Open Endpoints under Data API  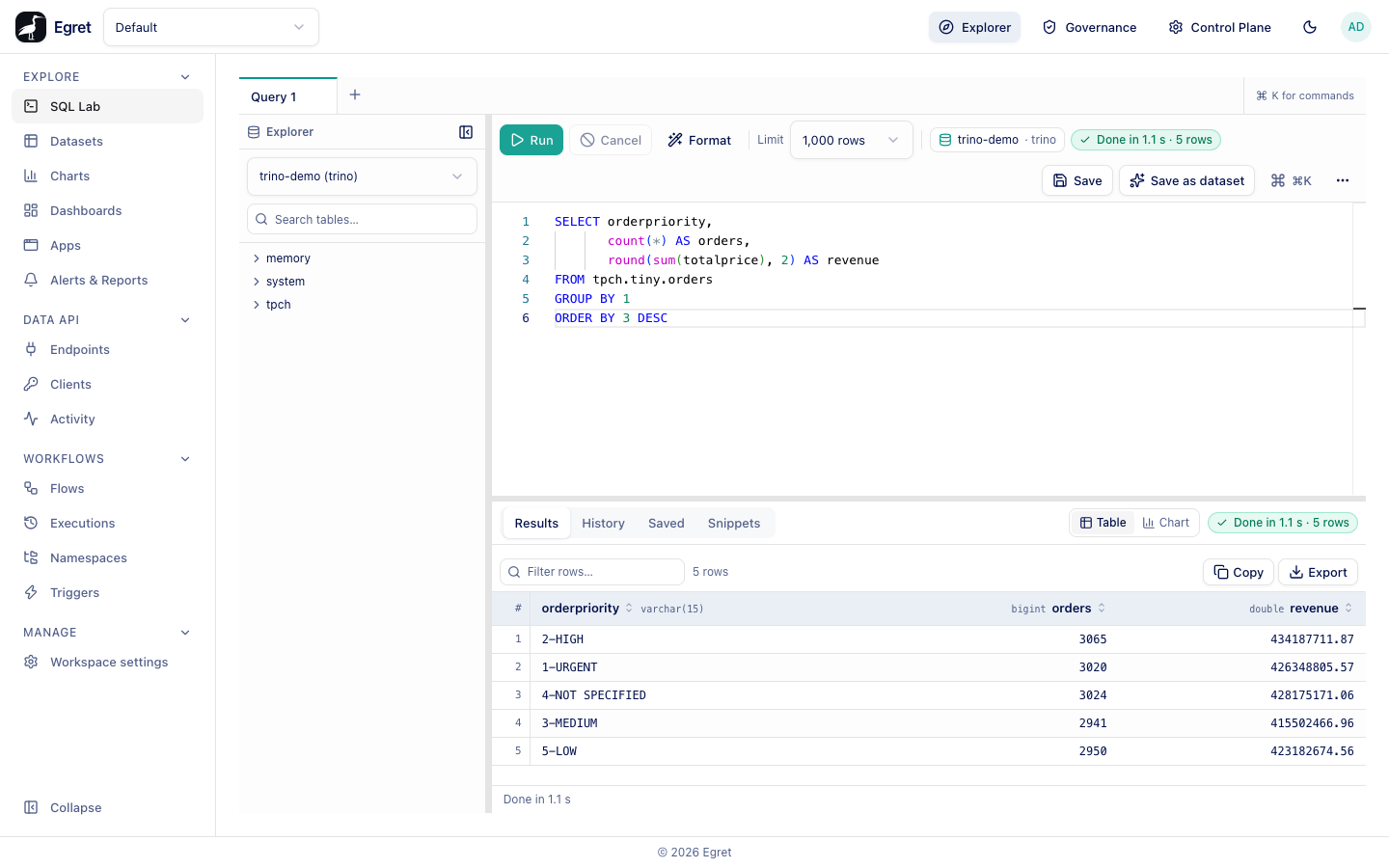107,349
